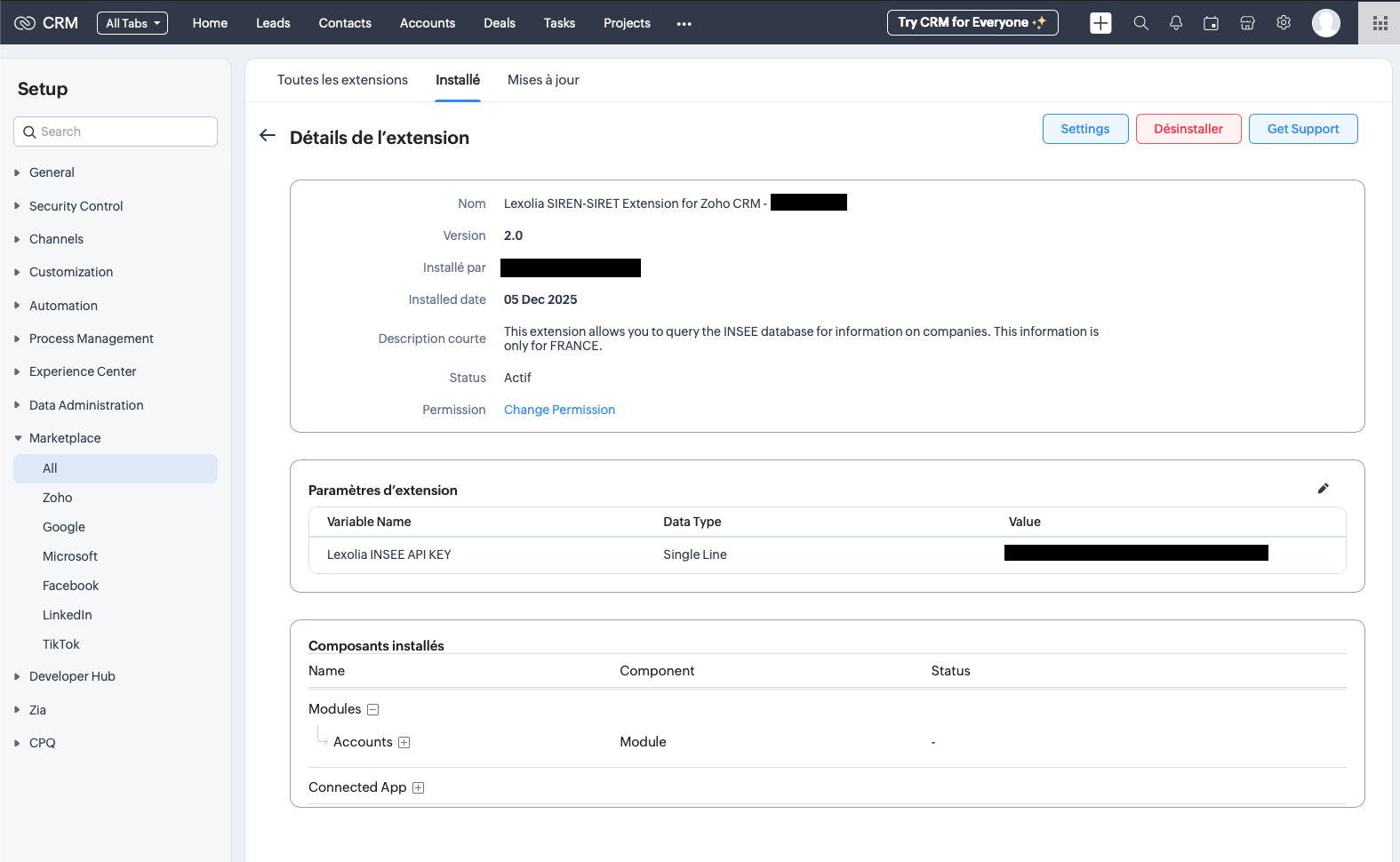Open the calendar icon in top bar

pos(1211,23)
